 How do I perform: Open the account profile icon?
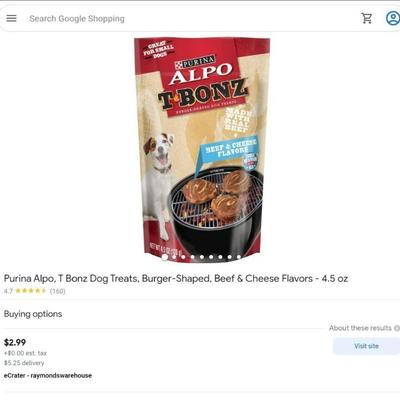pyautogui.click(x=393, y=18)
